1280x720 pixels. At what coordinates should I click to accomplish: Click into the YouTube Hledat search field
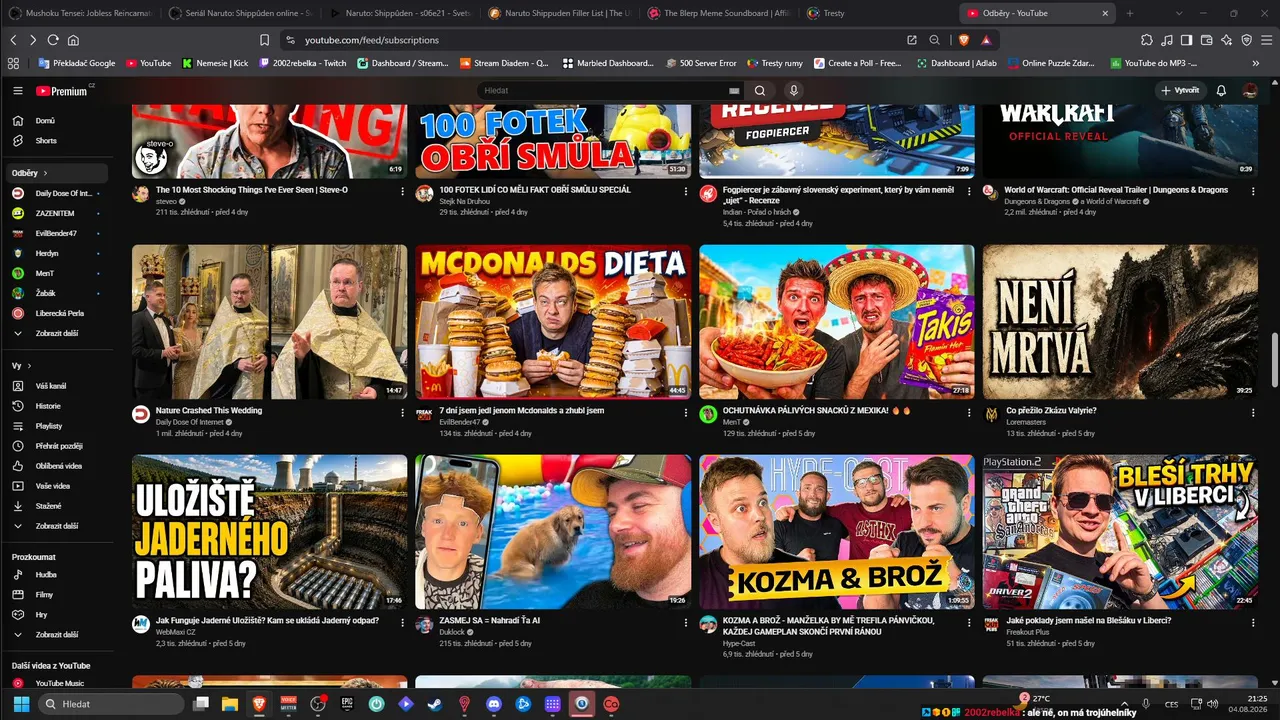tap(605, 91)
